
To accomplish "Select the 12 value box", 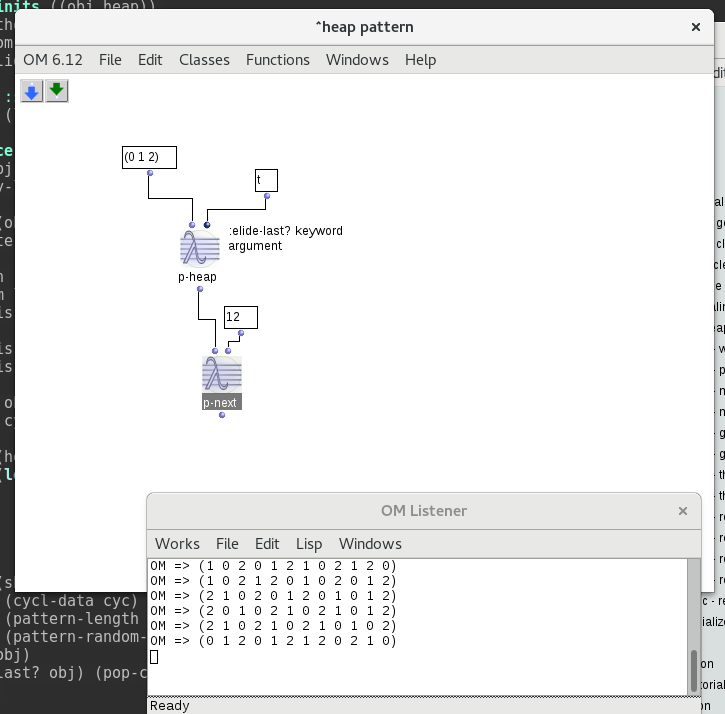I will [241, 317].
